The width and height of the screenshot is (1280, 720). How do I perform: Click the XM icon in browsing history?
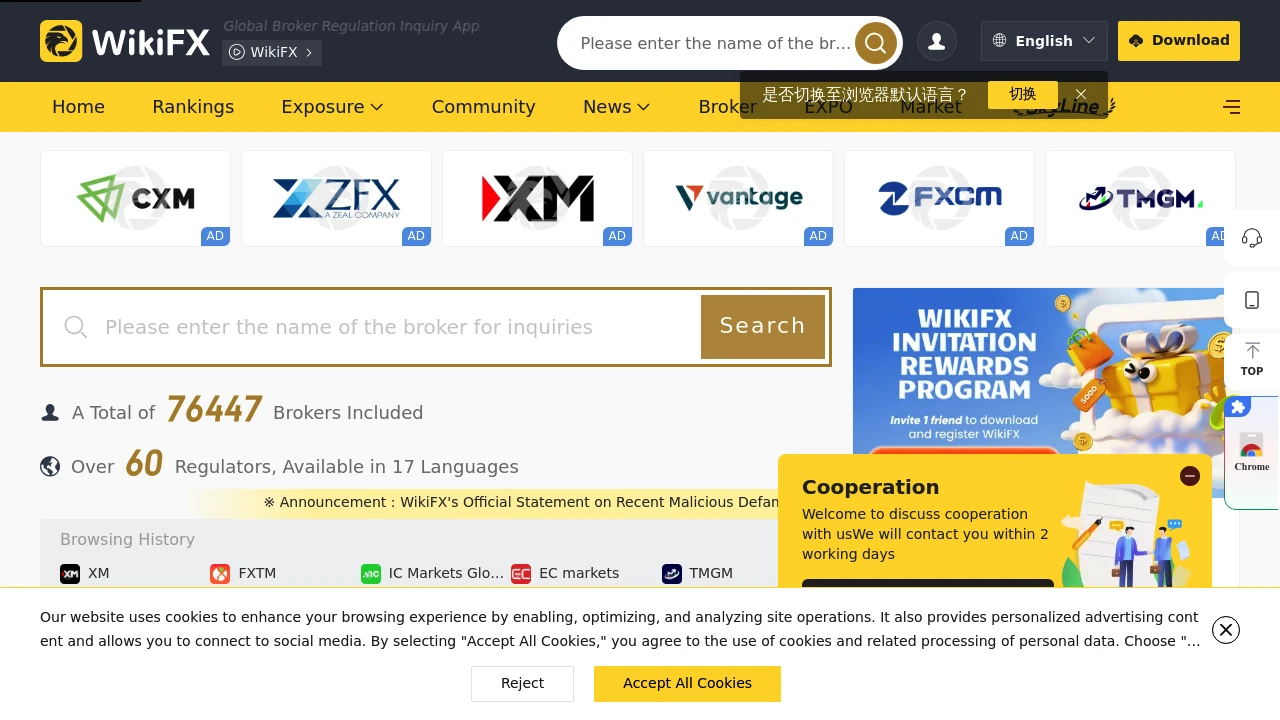point(70,574)
